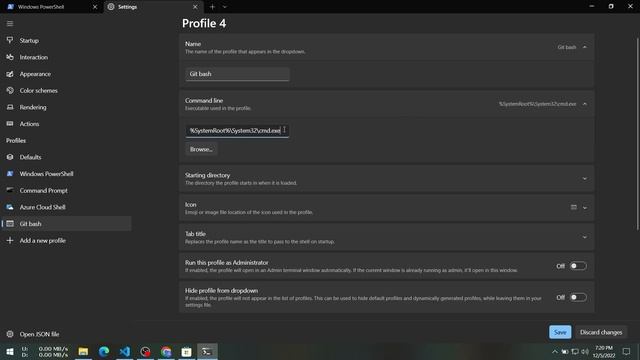Click Discard changes button
The height and width of the screenshot is (360, 640).
click(x=601, y=332)
